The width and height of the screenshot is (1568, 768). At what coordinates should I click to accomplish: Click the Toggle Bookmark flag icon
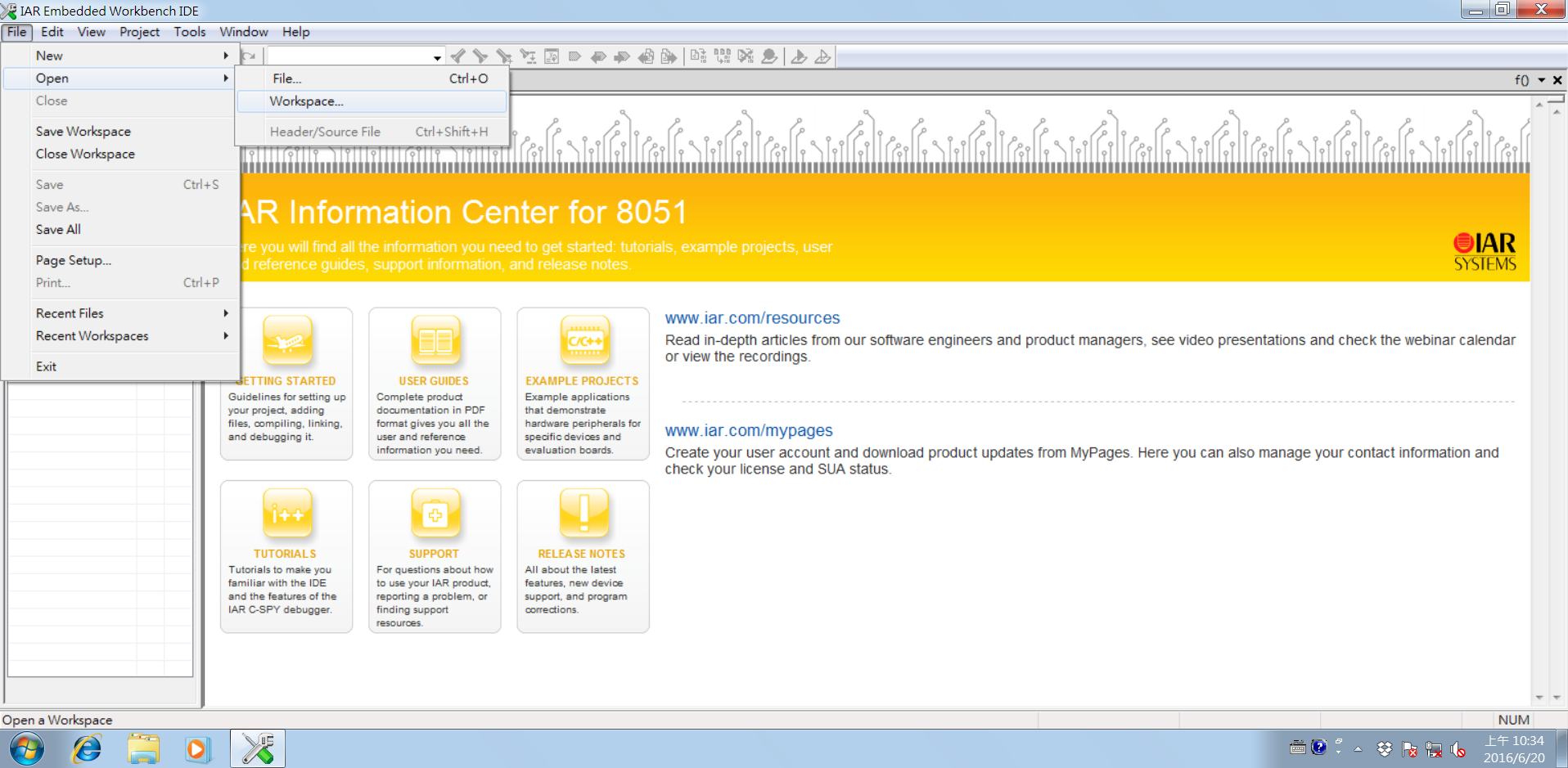tap(574, 56)
